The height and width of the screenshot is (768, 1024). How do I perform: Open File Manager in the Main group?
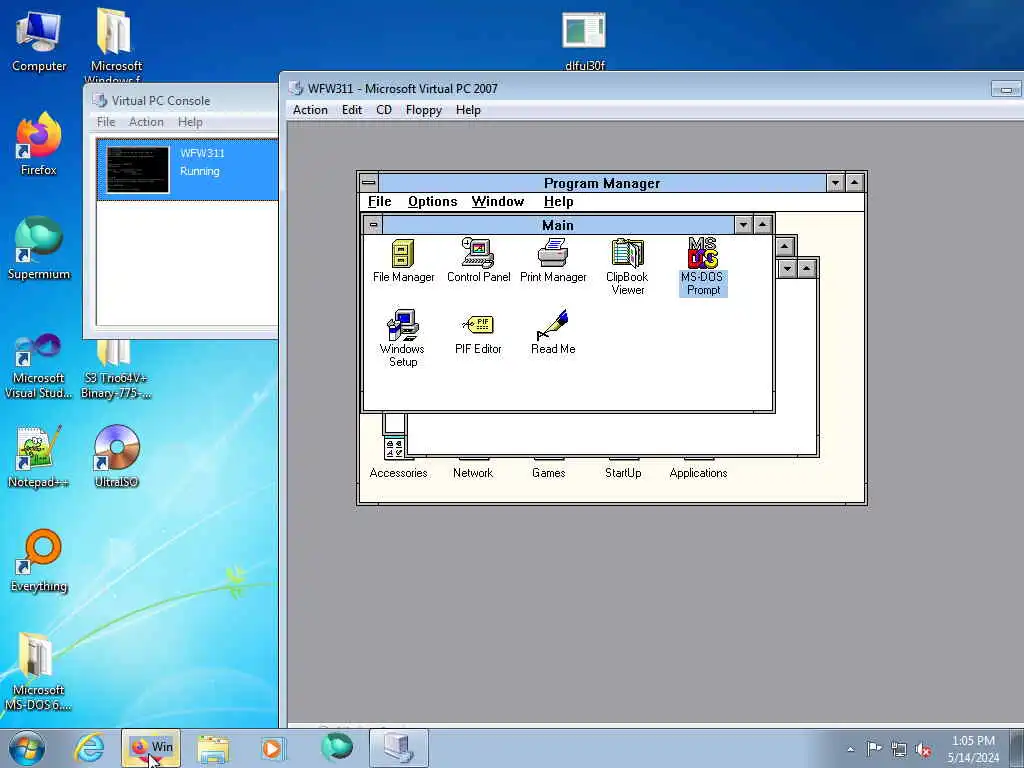click(404, 260)
